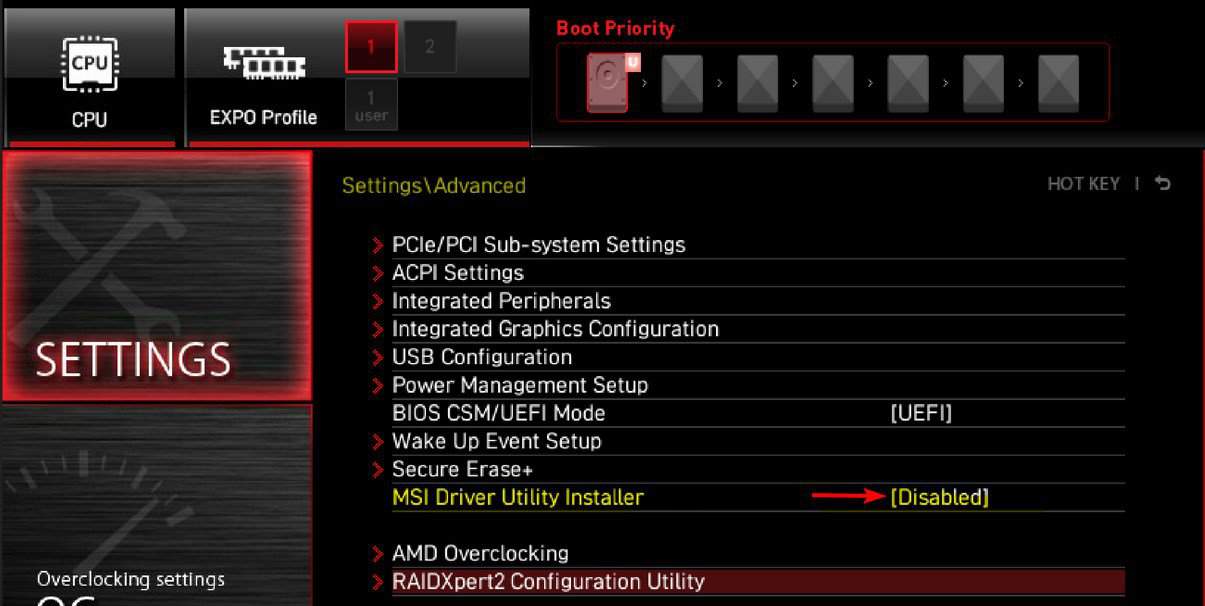This screenshot has height=606, width=1205.
Task: Open Overclocking settings panel
Action: tap(157, 505)
